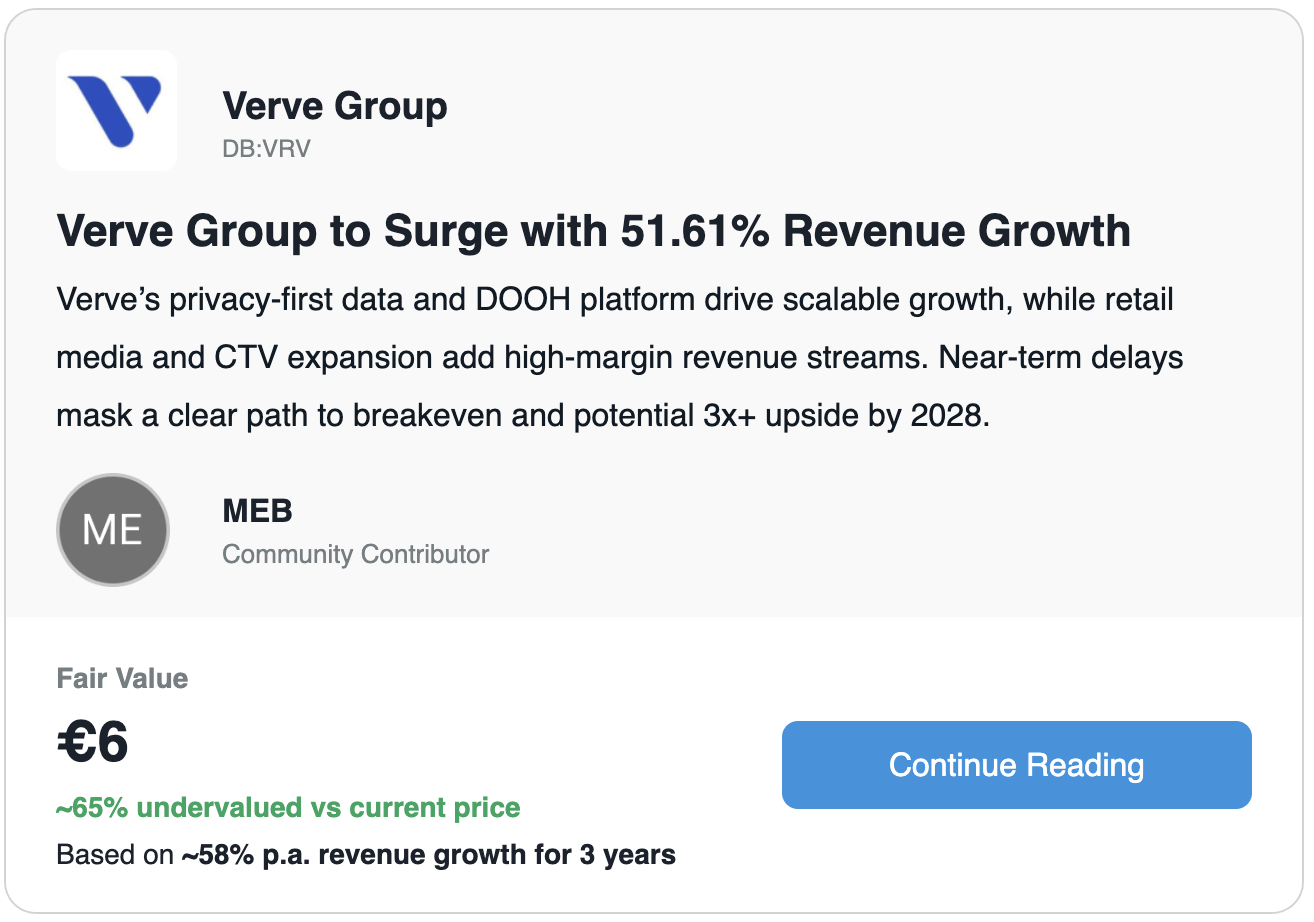Click the Verve Group blue V logo

pyautogui.click(x=116, y=110)
